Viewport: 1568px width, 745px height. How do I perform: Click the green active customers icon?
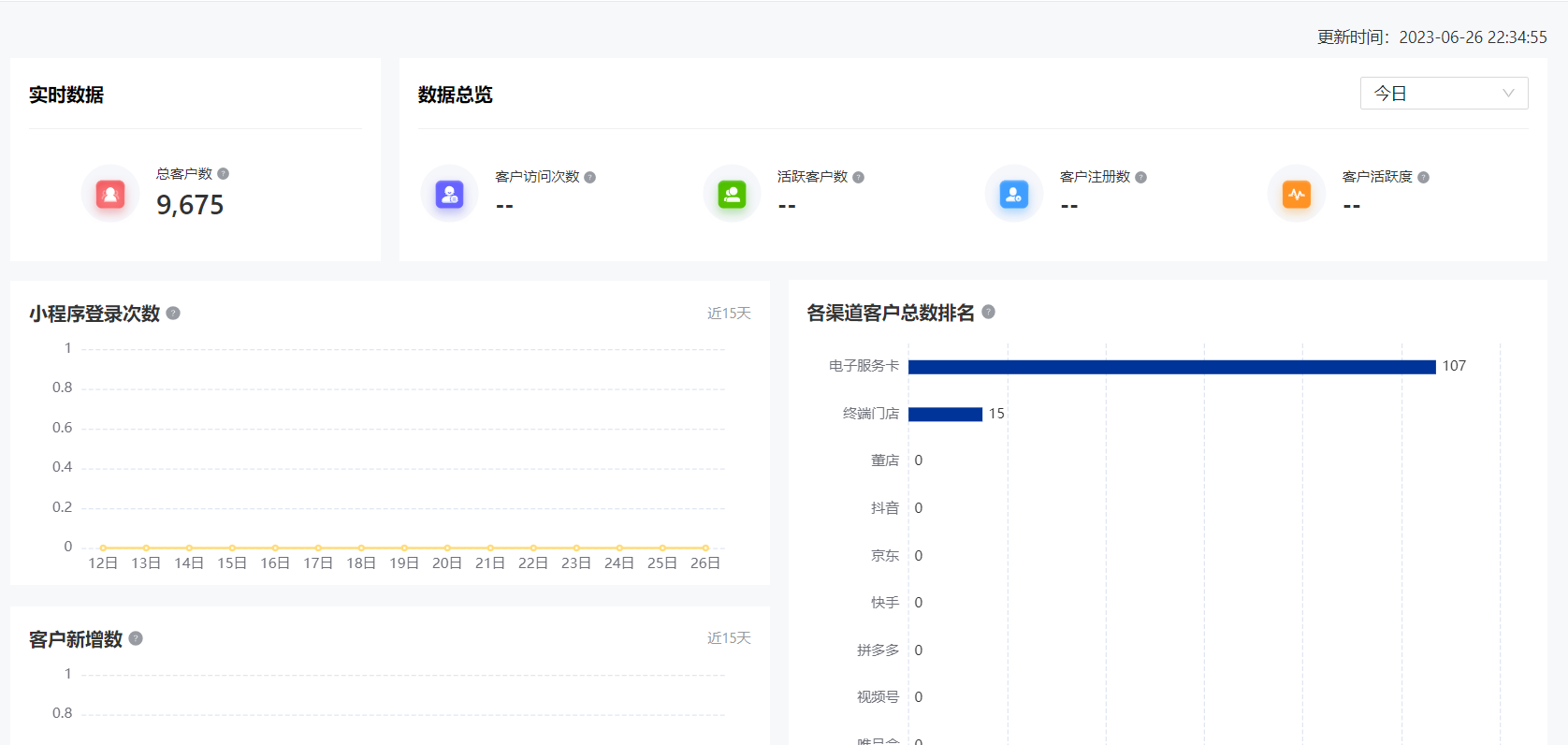[732, 194]
